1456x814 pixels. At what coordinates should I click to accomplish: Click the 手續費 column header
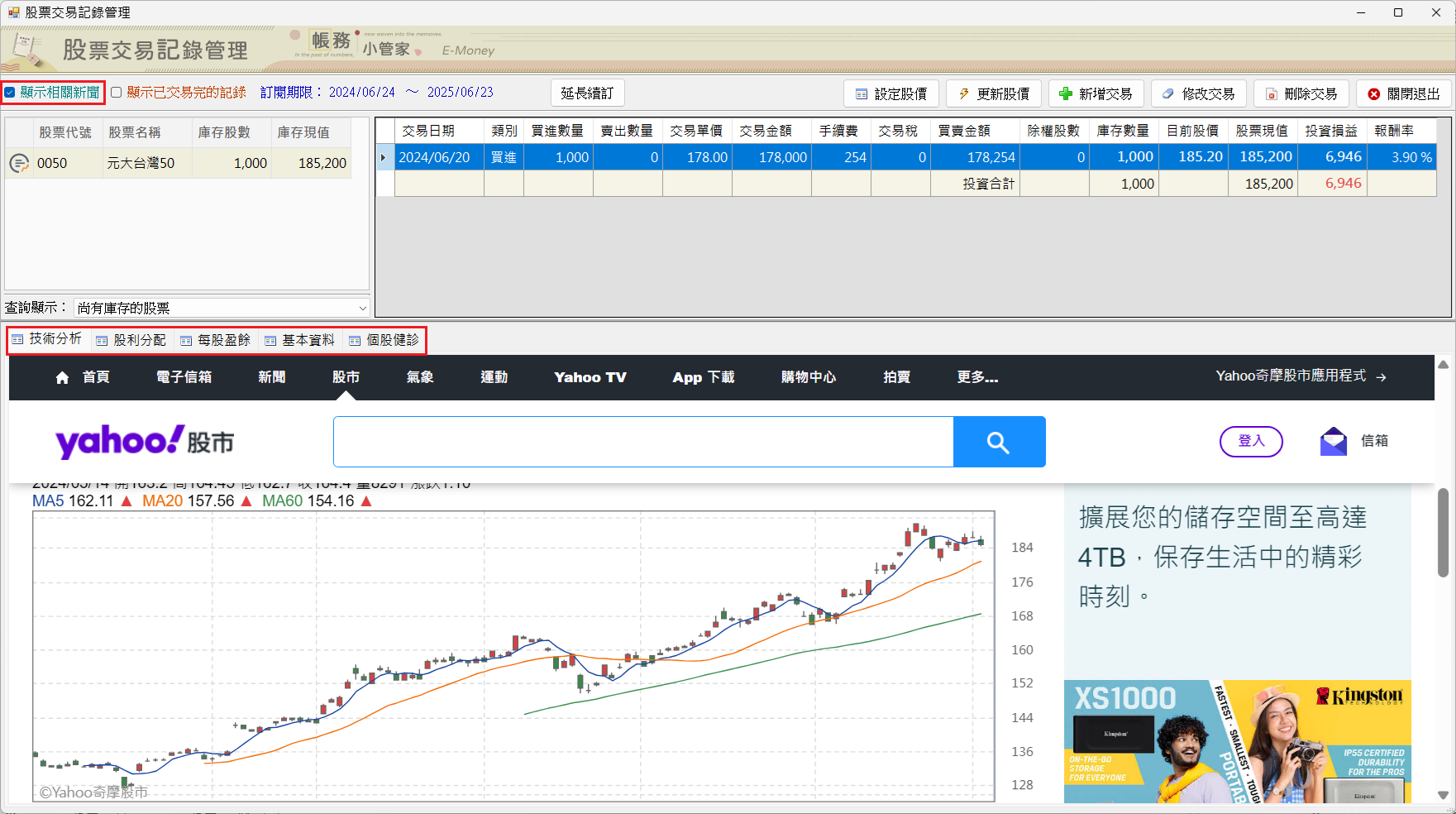coord(841,131)
